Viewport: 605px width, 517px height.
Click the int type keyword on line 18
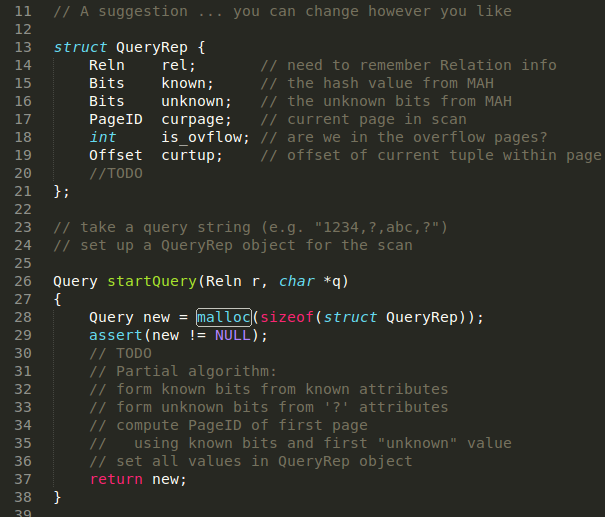click(102, 137)
